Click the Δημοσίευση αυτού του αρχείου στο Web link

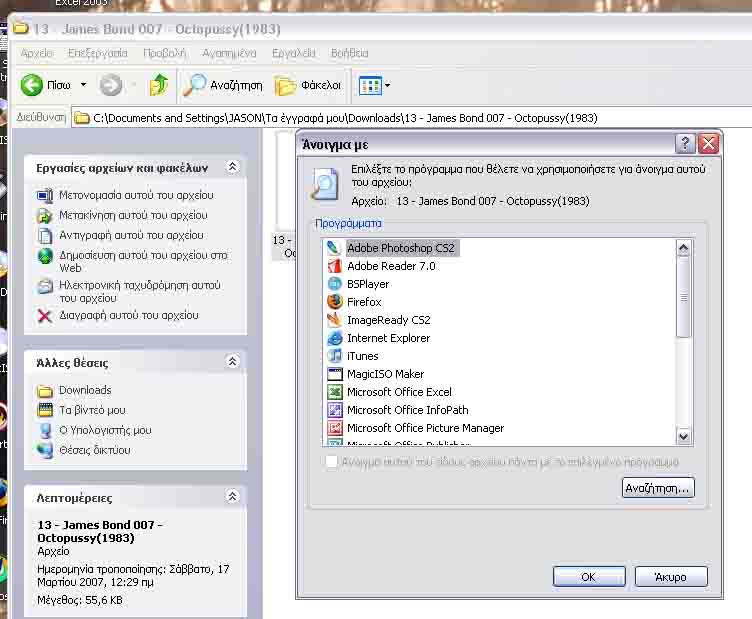pyautogui.click(x=143, y=261)
